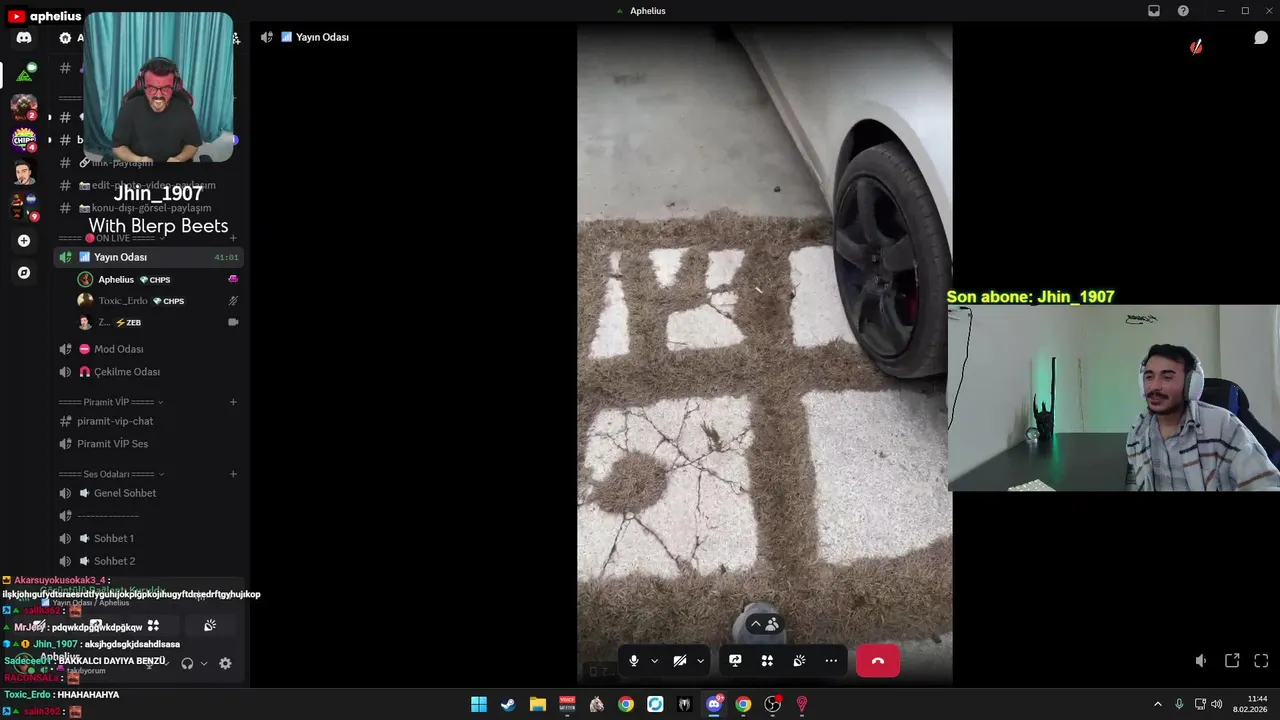
Task: Launch Steam from taskbar
Action: tap(508, 704)
